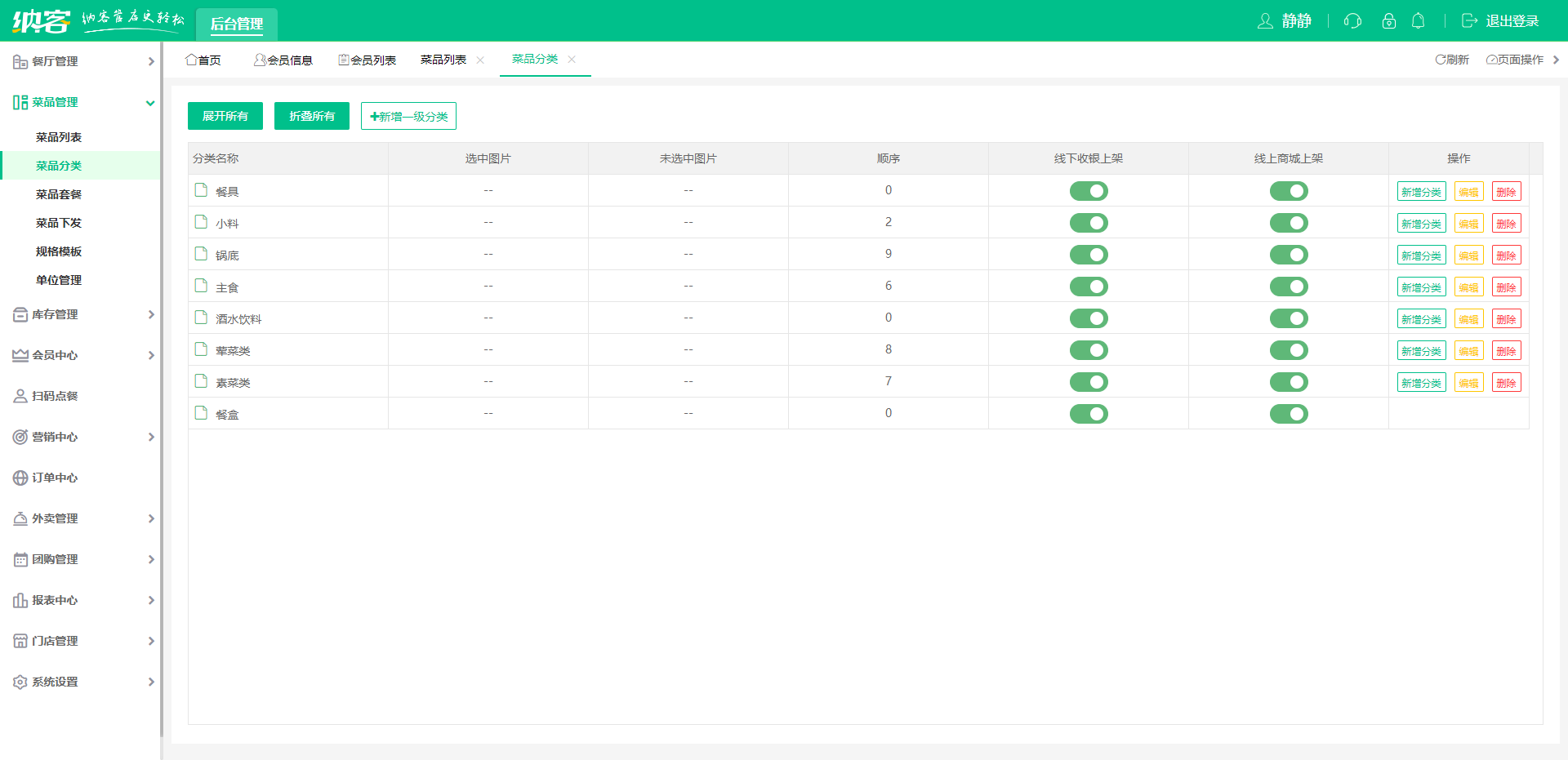Click the file icon beside 锅底

(x=201, y=254)
